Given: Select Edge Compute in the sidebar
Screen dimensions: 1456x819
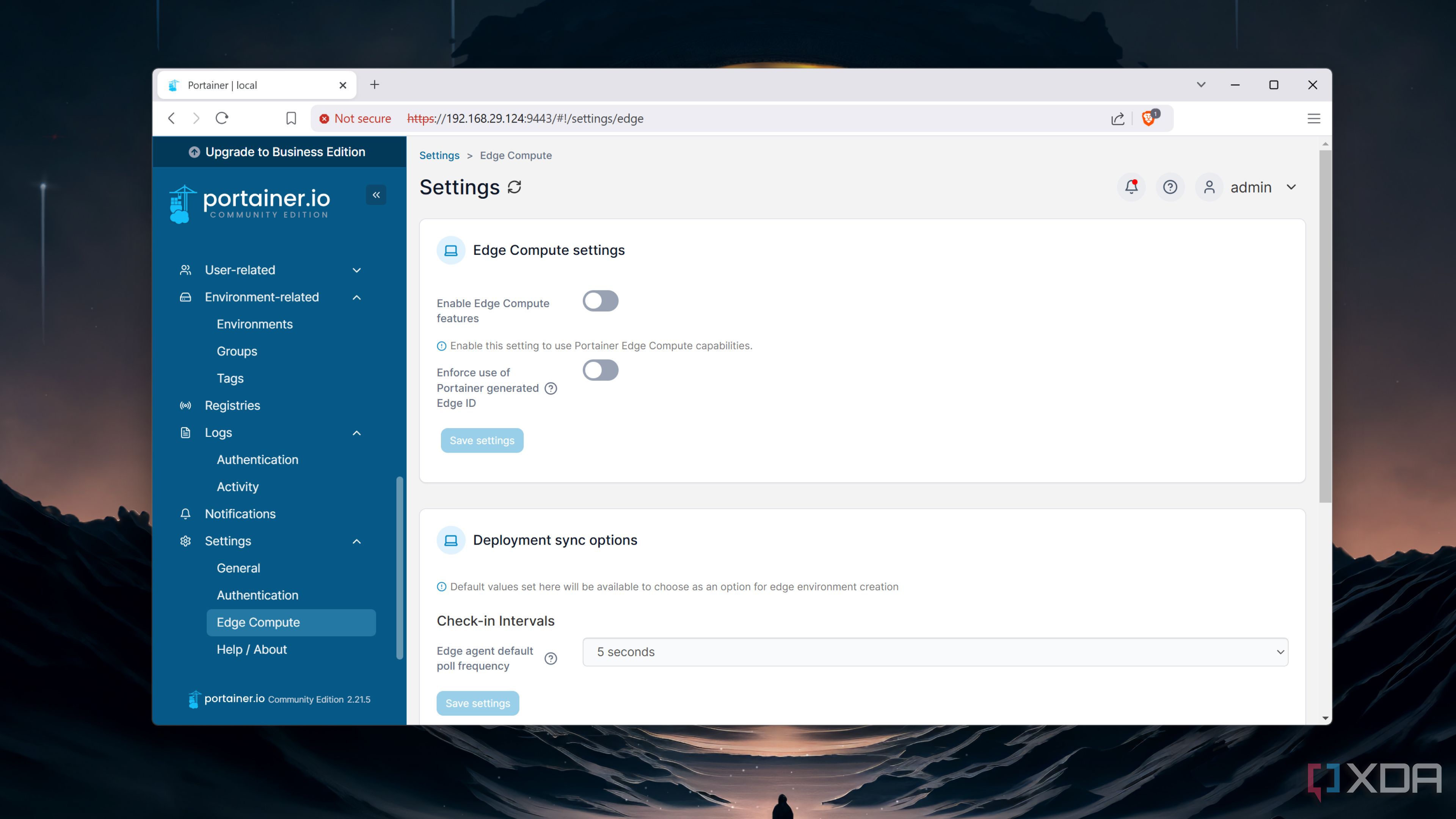Looking at the screenshot, I should 291,622.
